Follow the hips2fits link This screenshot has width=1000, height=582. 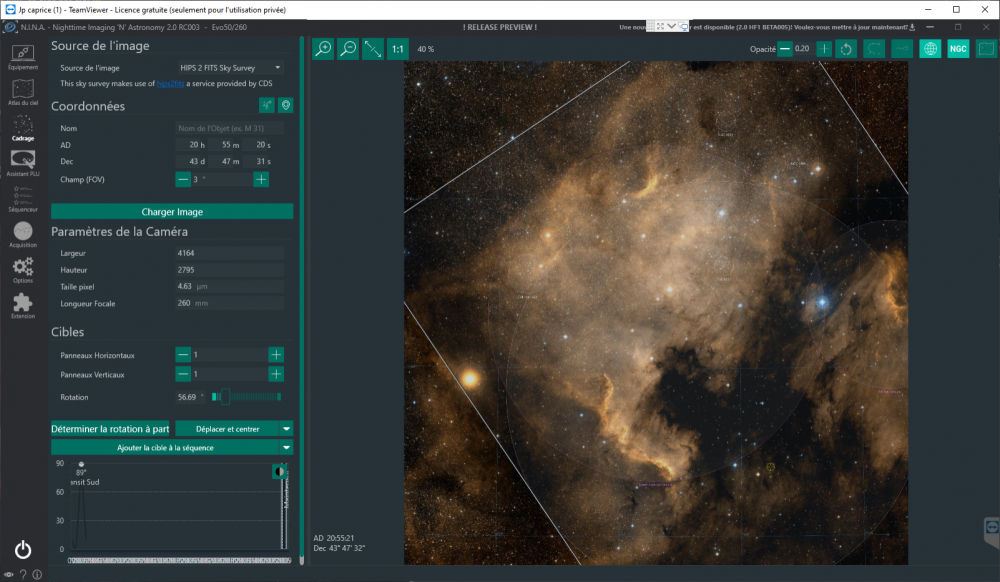[170, 84]
